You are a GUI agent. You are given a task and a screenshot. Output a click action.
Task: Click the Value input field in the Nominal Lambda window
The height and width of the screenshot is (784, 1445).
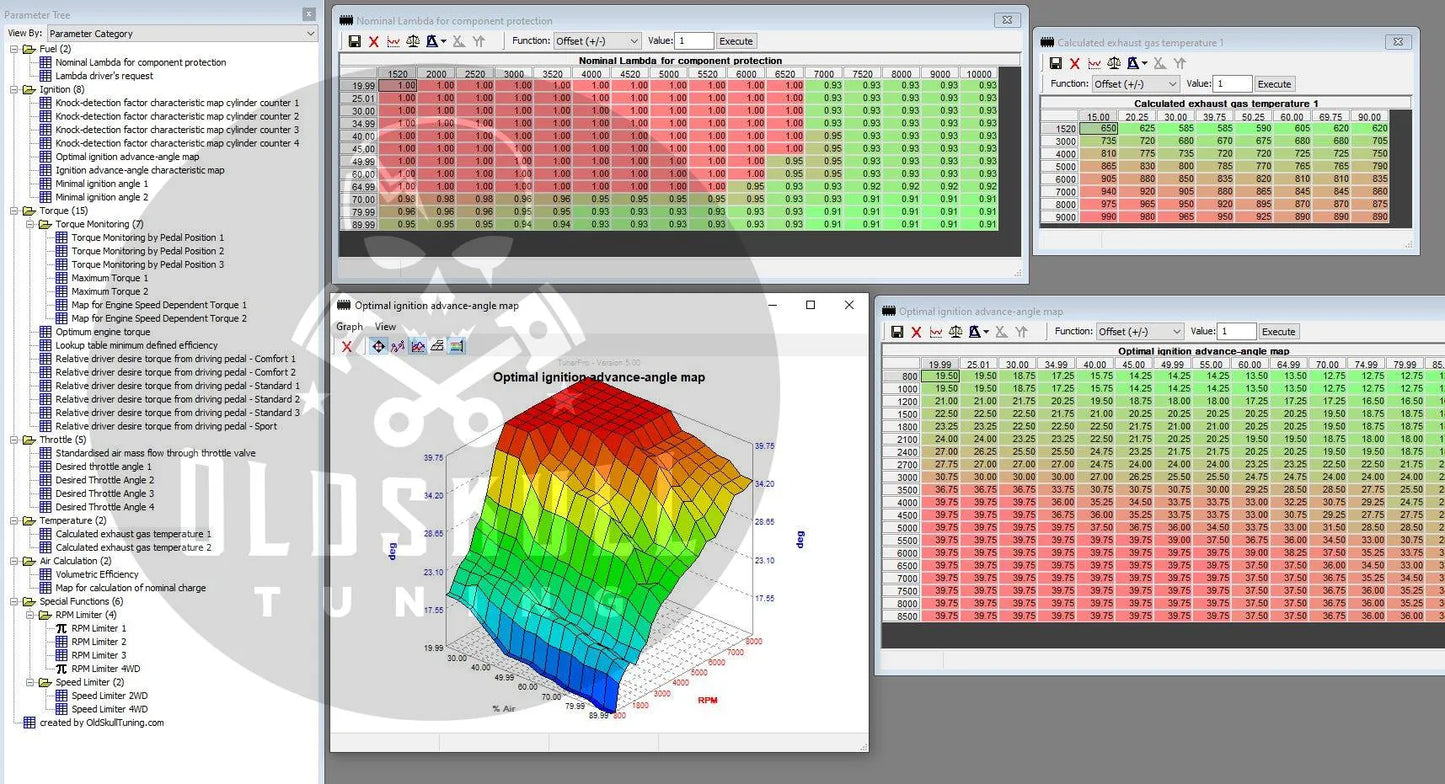pyautogui.click(x=694, y=41)
